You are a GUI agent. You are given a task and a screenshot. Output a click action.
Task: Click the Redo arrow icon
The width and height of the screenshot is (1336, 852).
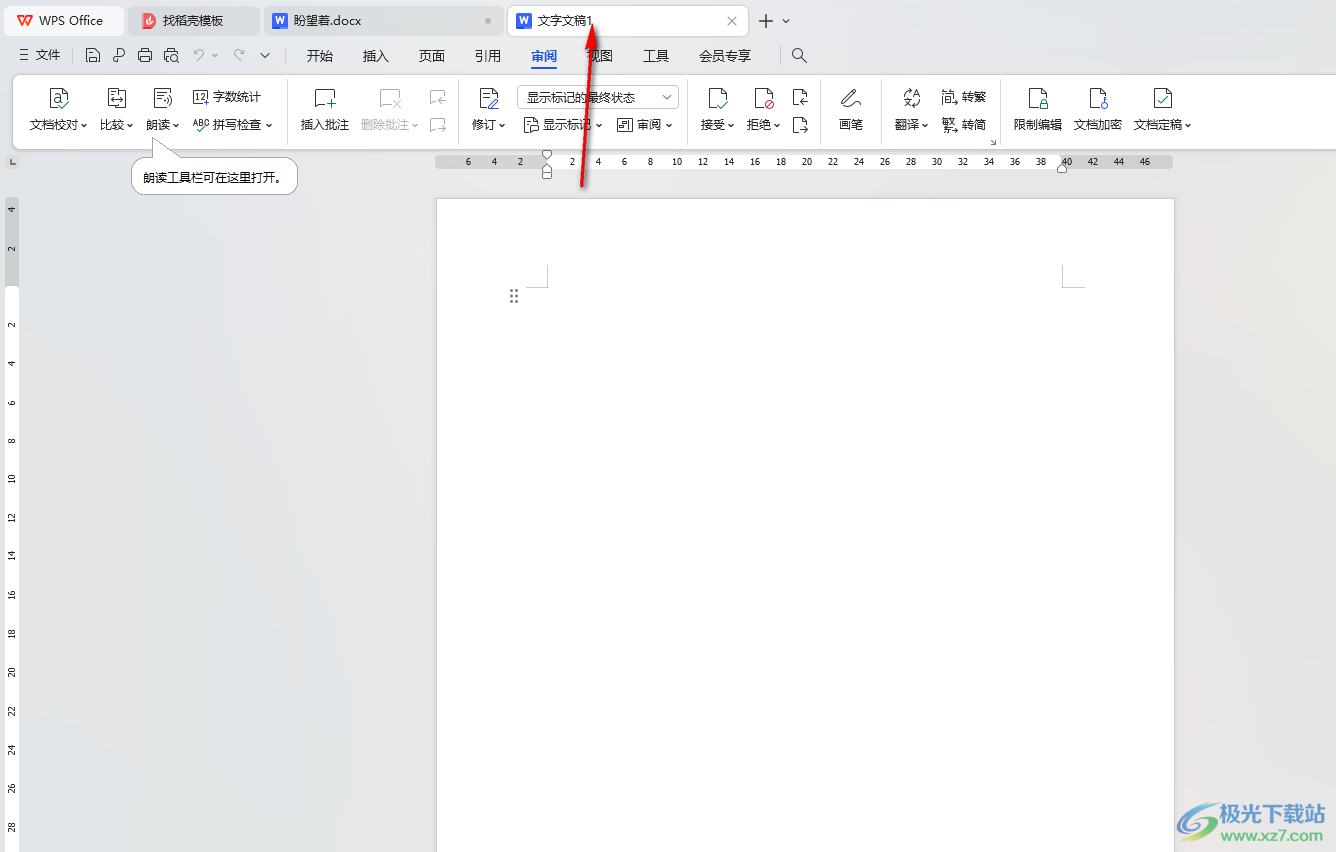pos(239,56)
